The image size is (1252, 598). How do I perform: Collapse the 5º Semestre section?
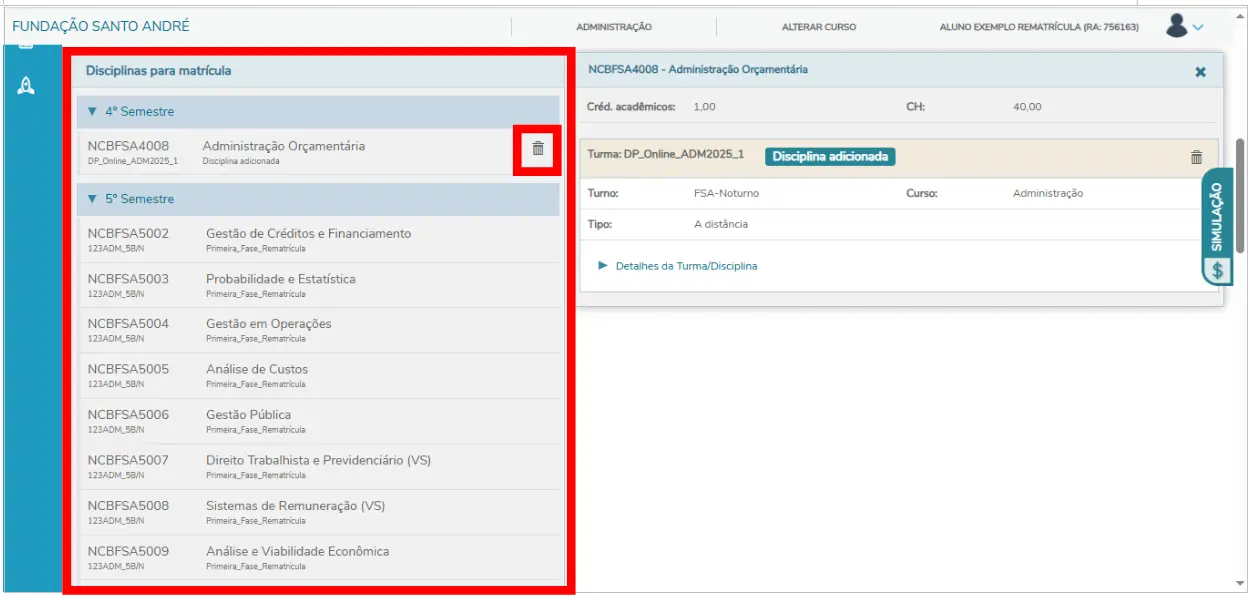pyautogui.click(x=93, y=199)
